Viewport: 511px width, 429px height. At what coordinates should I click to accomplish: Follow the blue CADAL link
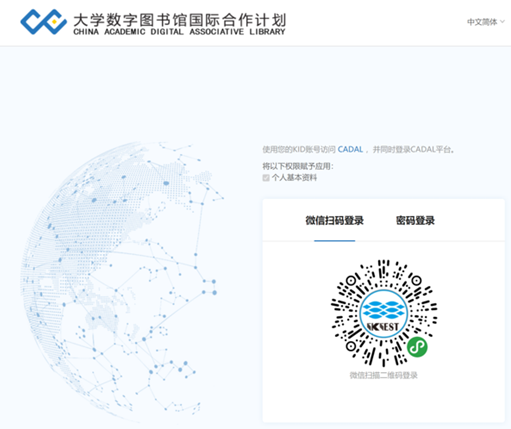[350, 149]
